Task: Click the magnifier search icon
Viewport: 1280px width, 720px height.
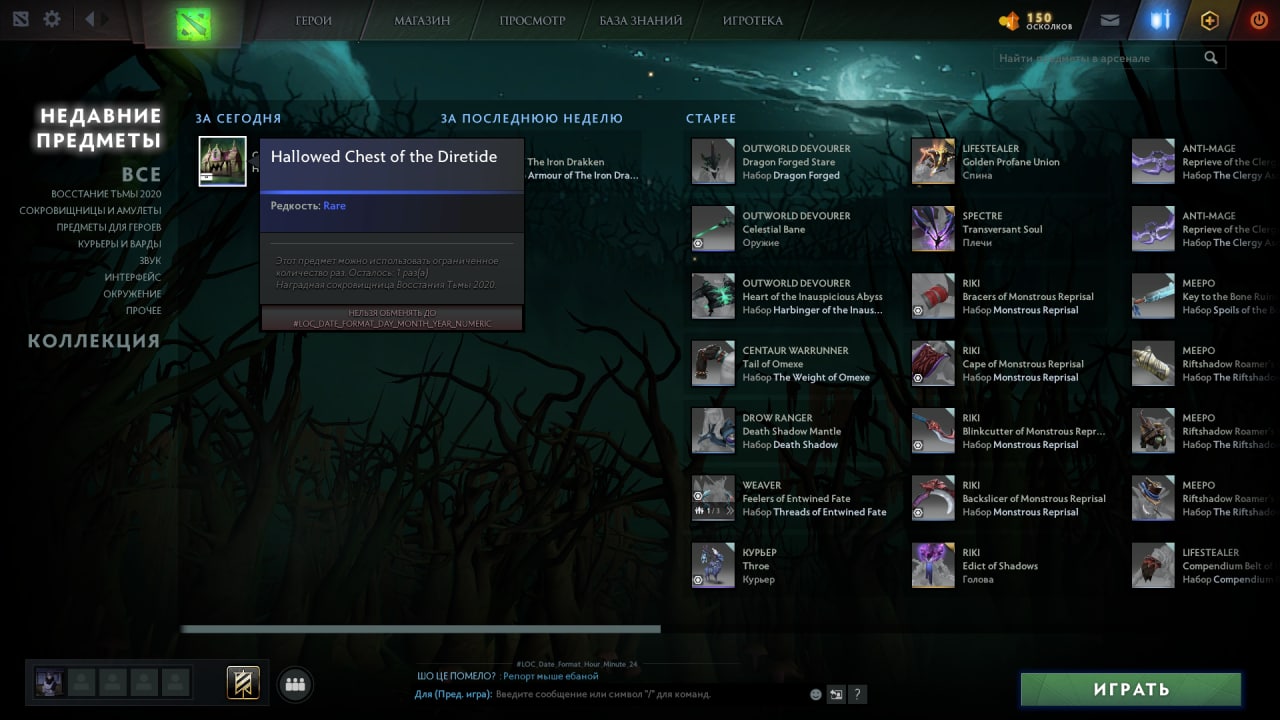Action: (1211, 58)
